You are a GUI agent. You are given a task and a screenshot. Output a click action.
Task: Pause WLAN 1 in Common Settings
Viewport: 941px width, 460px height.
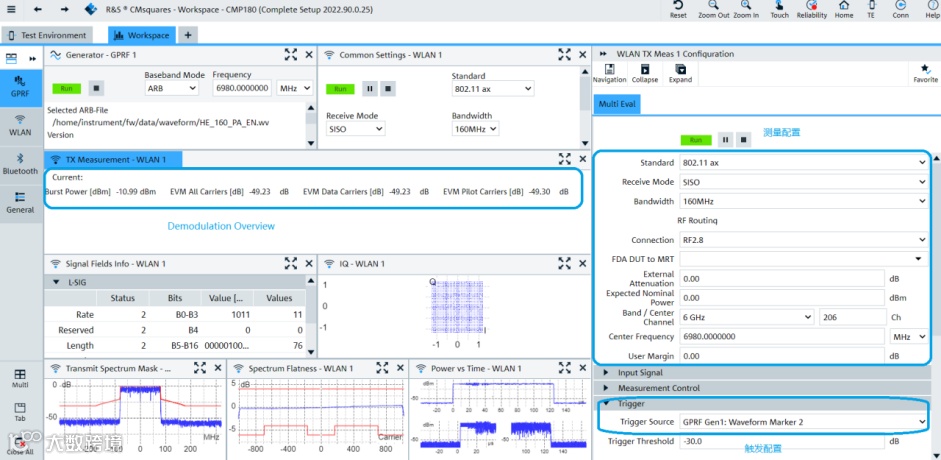point(370,89)
